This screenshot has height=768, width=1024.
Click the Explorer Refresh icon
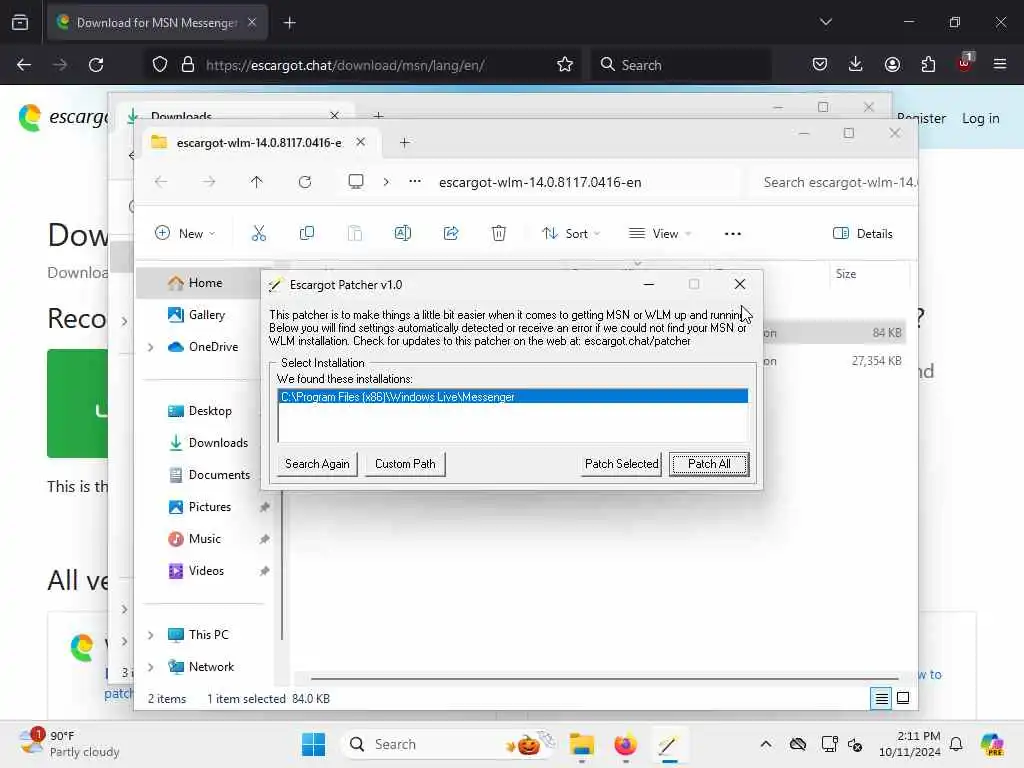click(x=305, y=182)
